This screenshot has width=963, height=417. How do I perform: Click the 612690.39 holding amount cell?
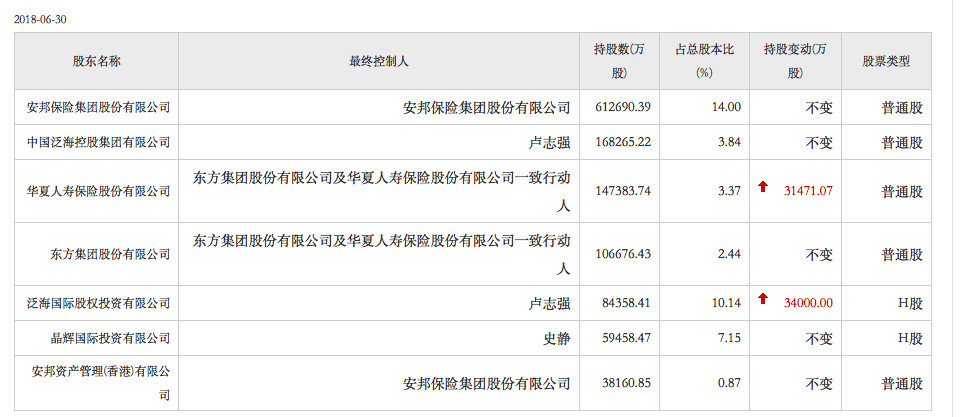[x=619, y=107]
